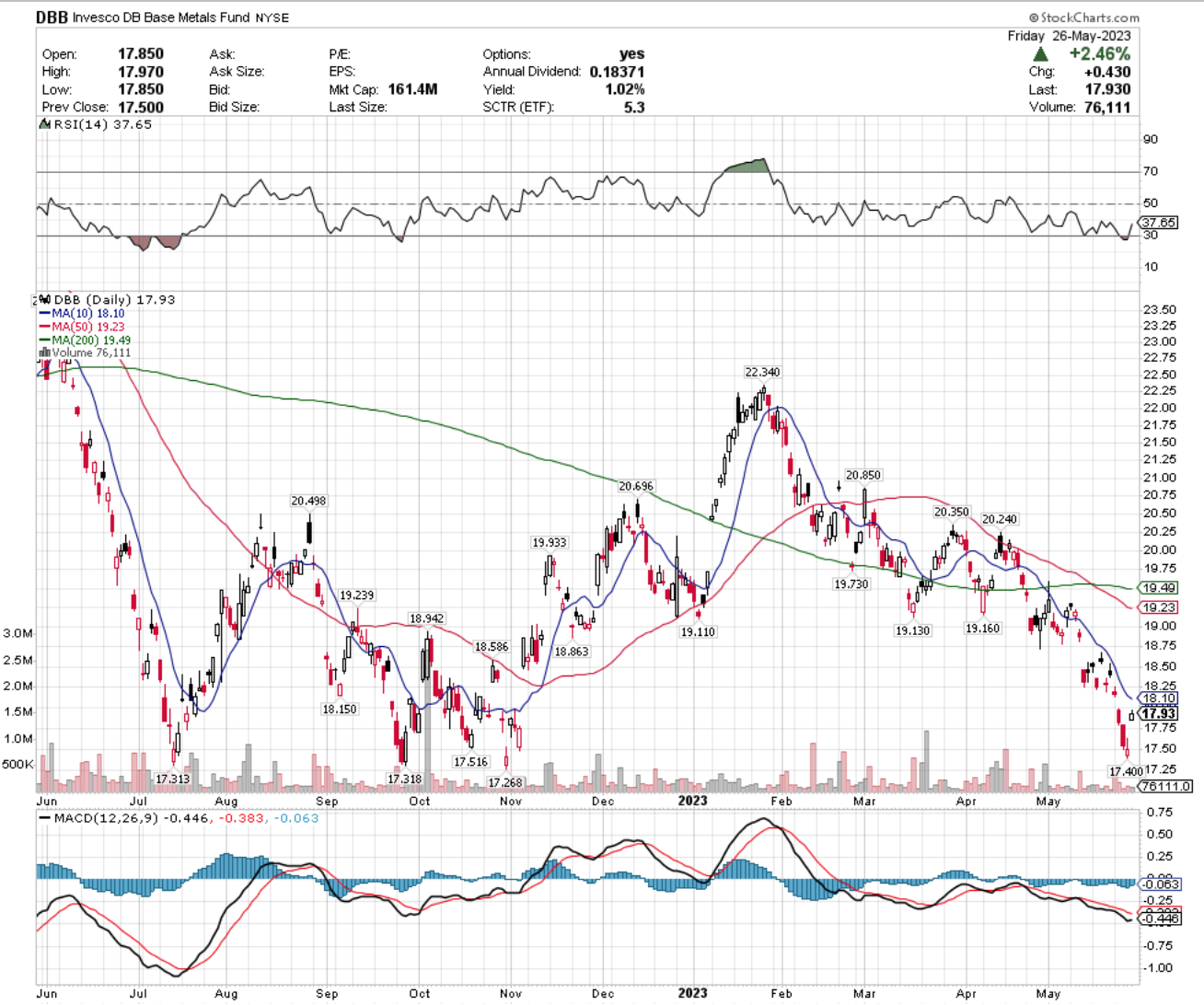Viewport: 1204px width, 1005px height.
Task: Click the RSI(14) 37.65 indicator label
Action: click(96, 124)
